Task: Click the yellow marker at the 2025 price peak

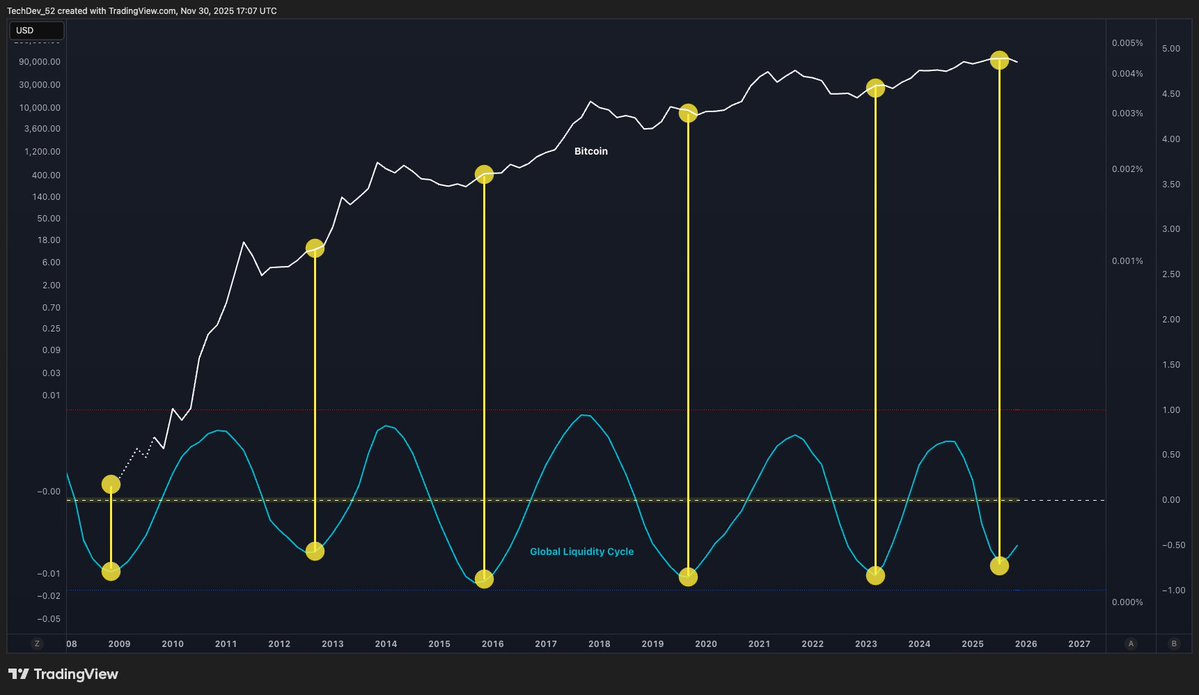Action: click(999, 60)
